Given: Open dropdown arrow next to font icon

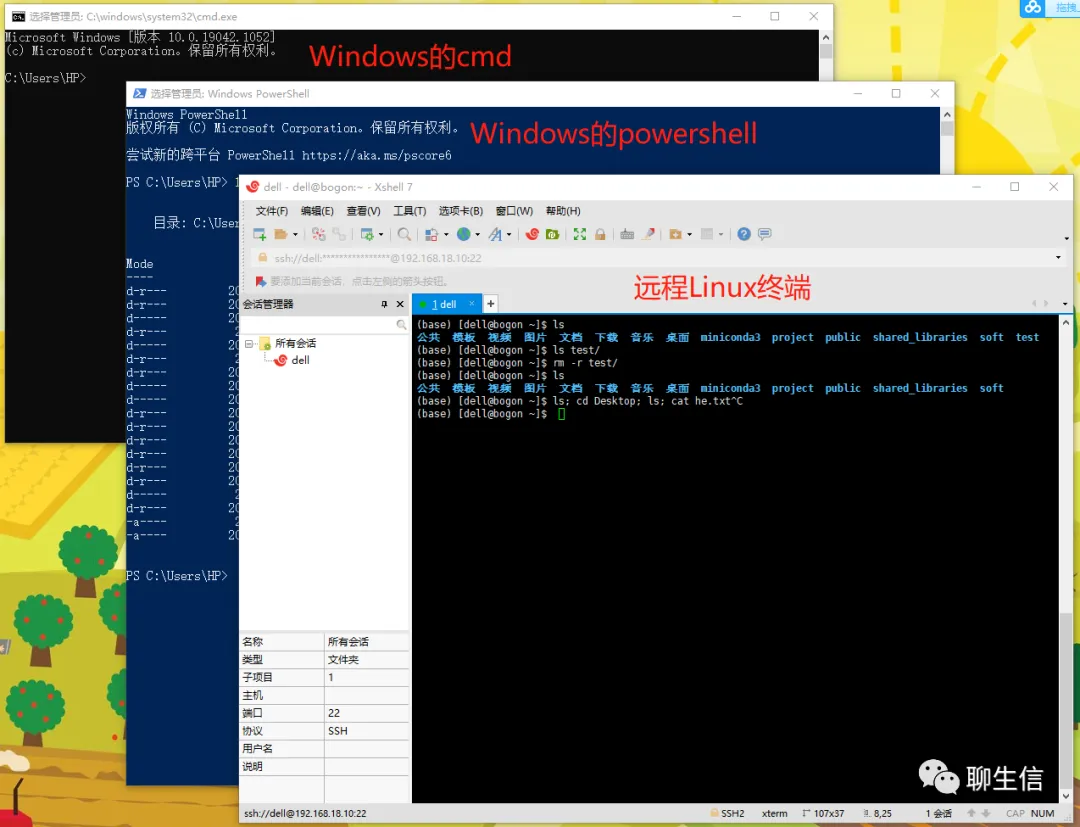Looking at the screenshot, I should click(x=509, y=235).
